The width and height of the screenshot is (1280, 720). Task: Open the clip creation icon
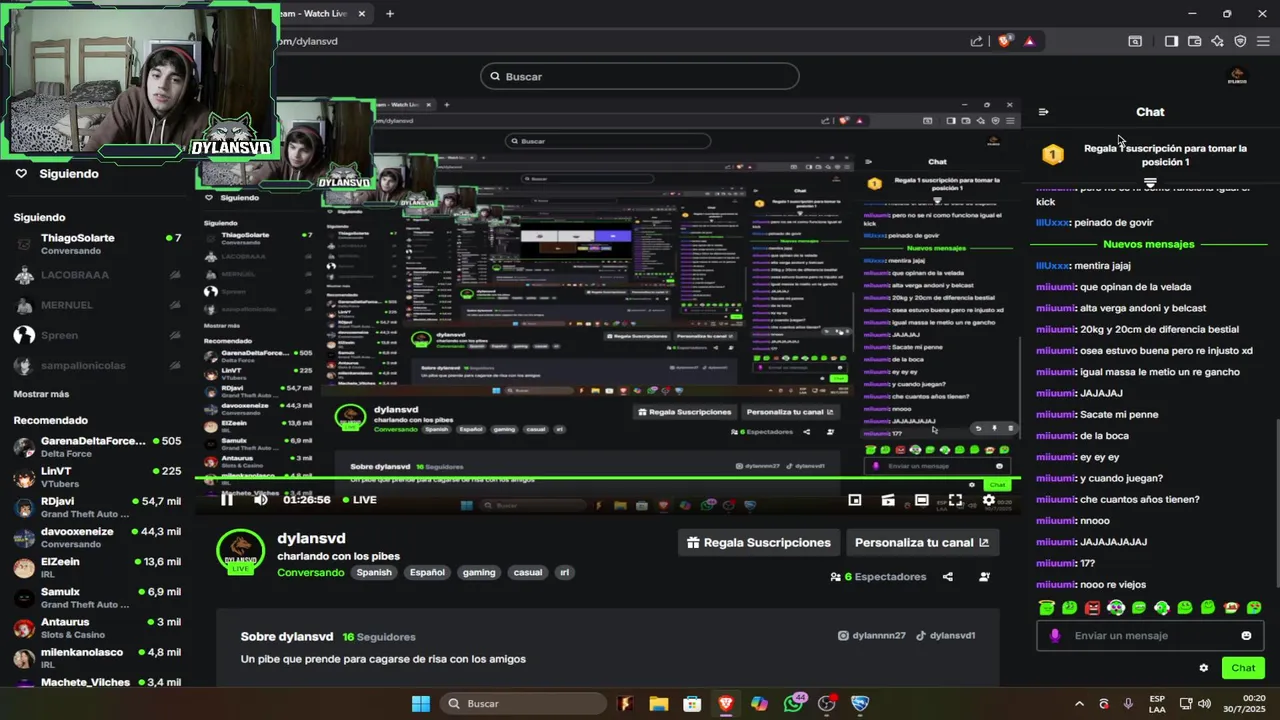888,500
